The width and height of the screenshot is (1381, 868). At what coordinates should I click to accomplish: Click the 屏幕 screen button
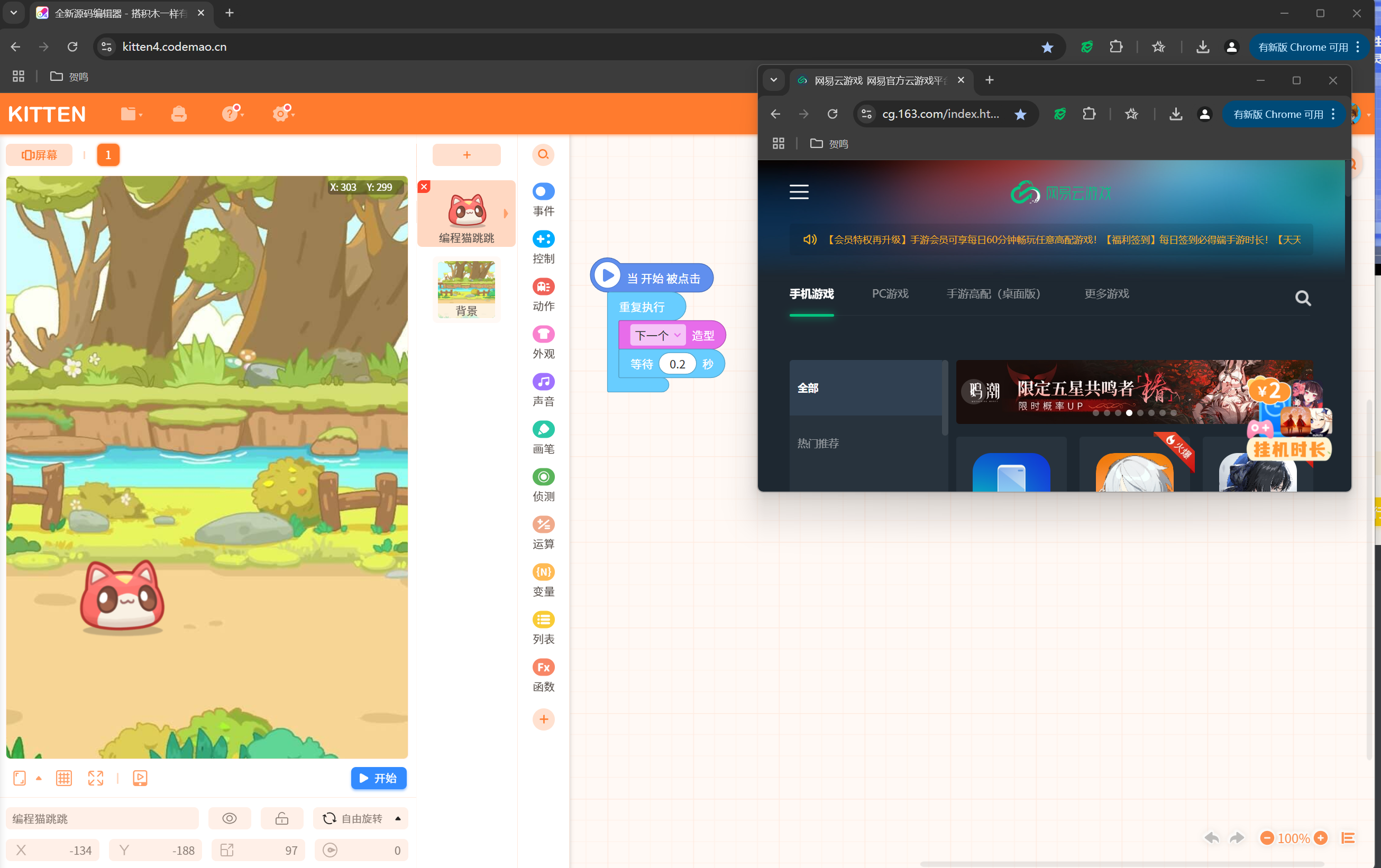(39, 155)
